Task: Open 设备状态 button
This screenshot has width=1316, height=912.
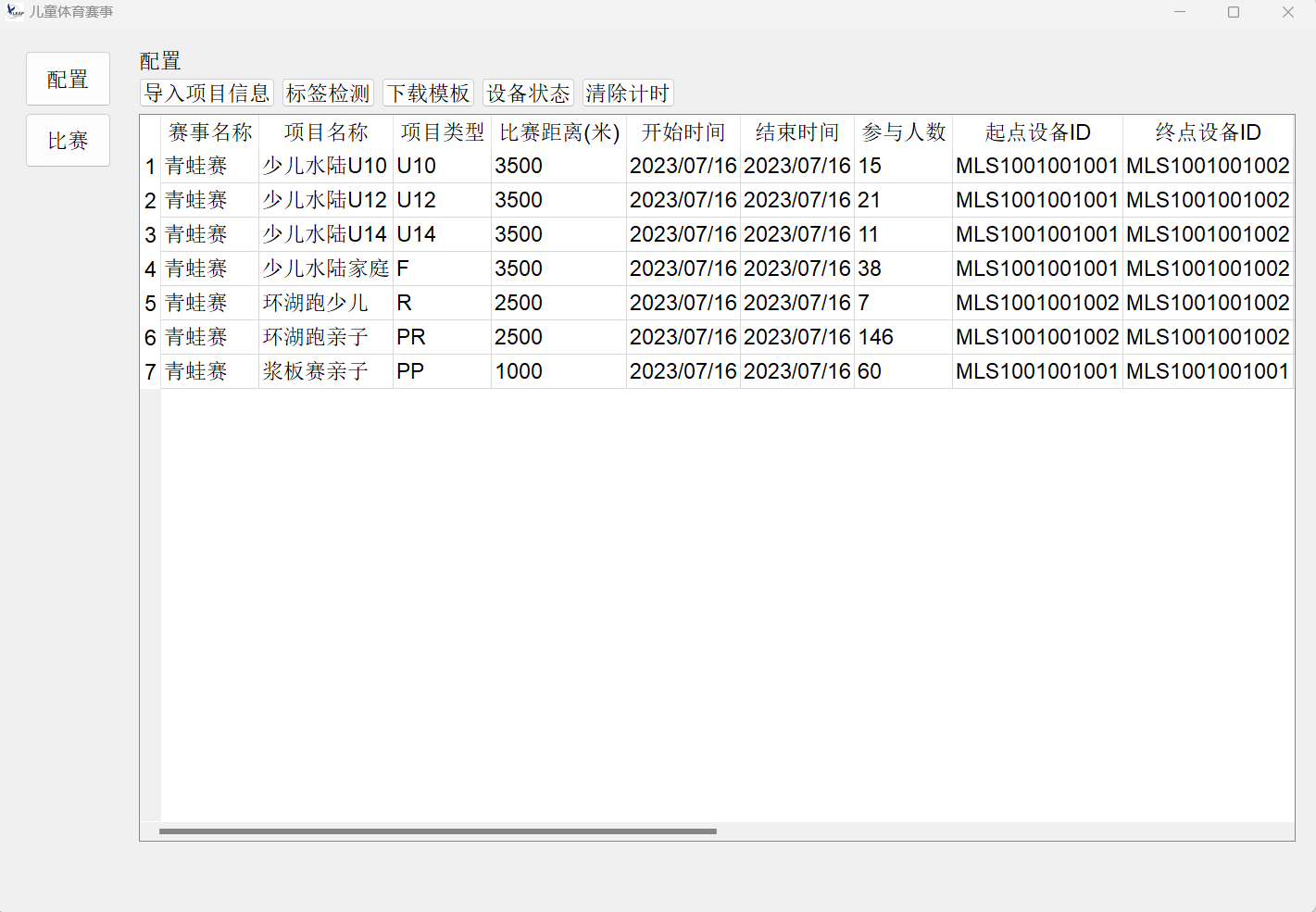Action: point(529,93)
